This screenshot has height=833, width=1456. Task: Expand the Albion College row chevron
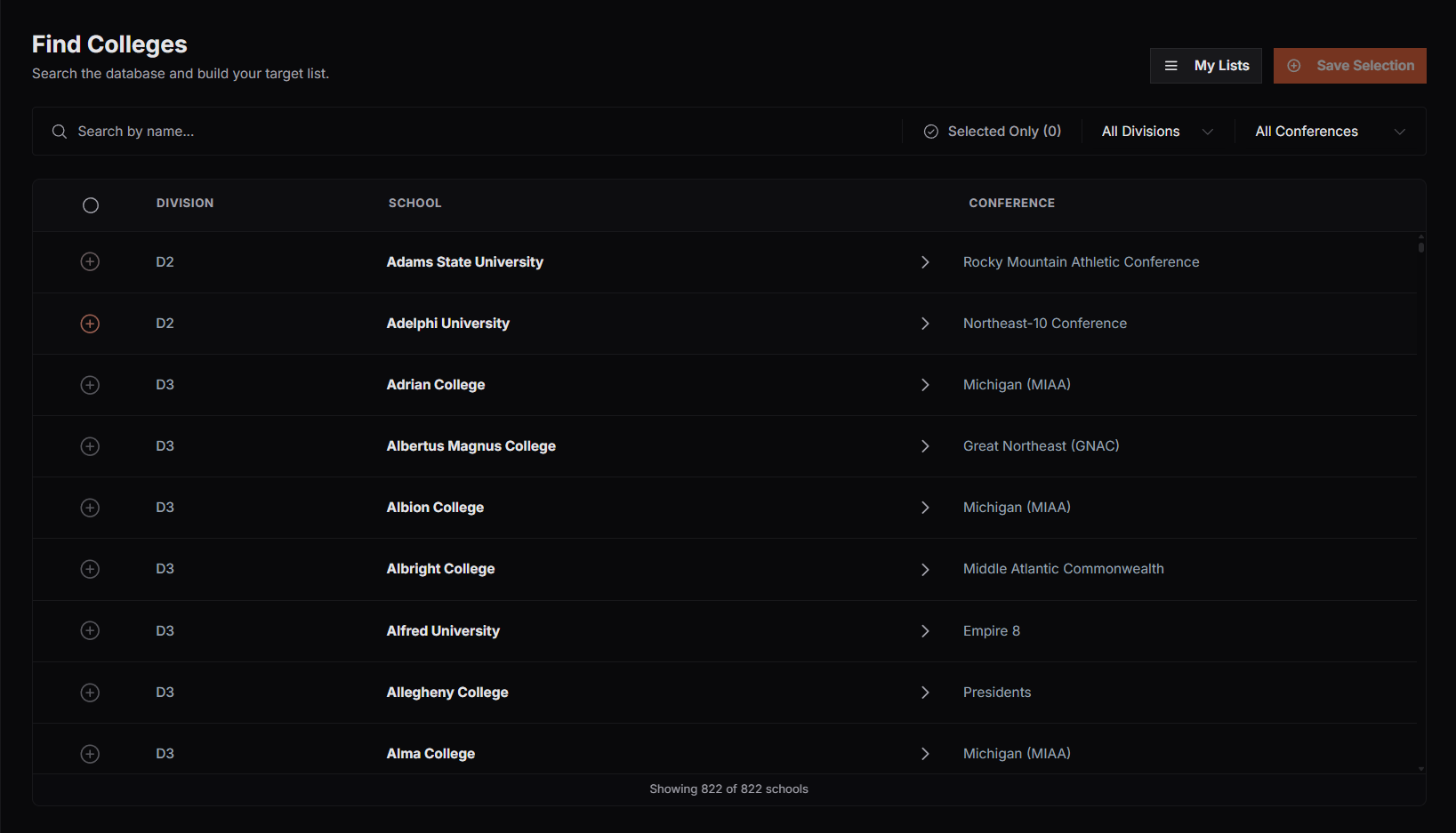tap(925, 508)
